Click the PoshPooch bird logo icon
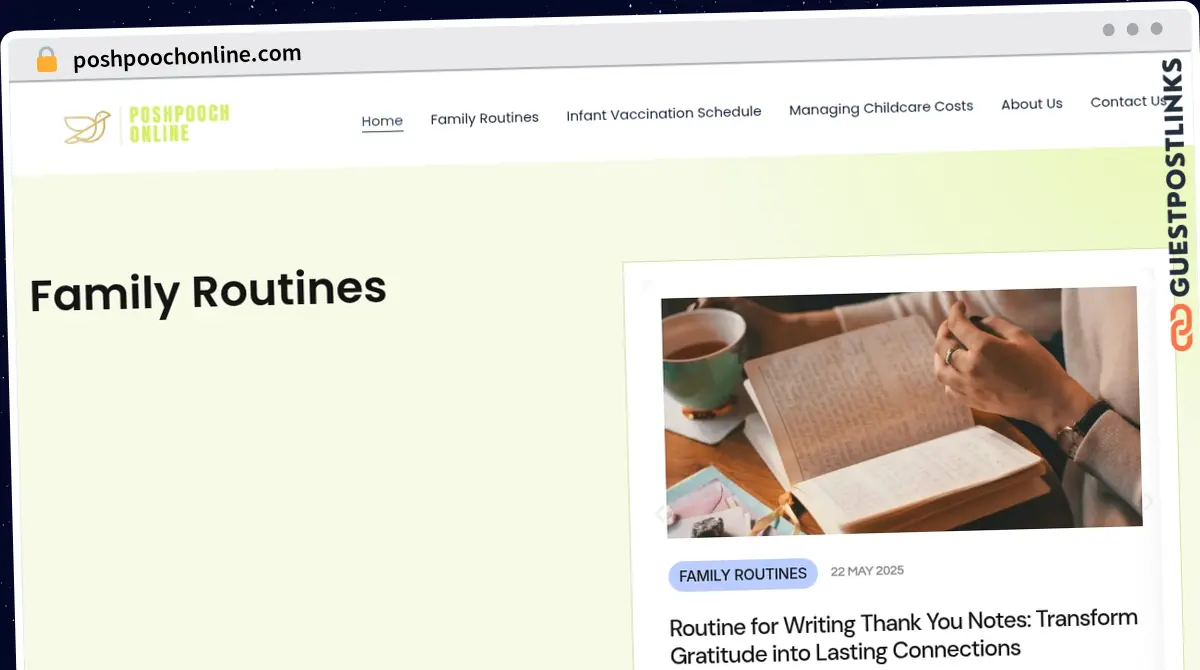Screen dimensions: 1200x670 click(87, 127)
